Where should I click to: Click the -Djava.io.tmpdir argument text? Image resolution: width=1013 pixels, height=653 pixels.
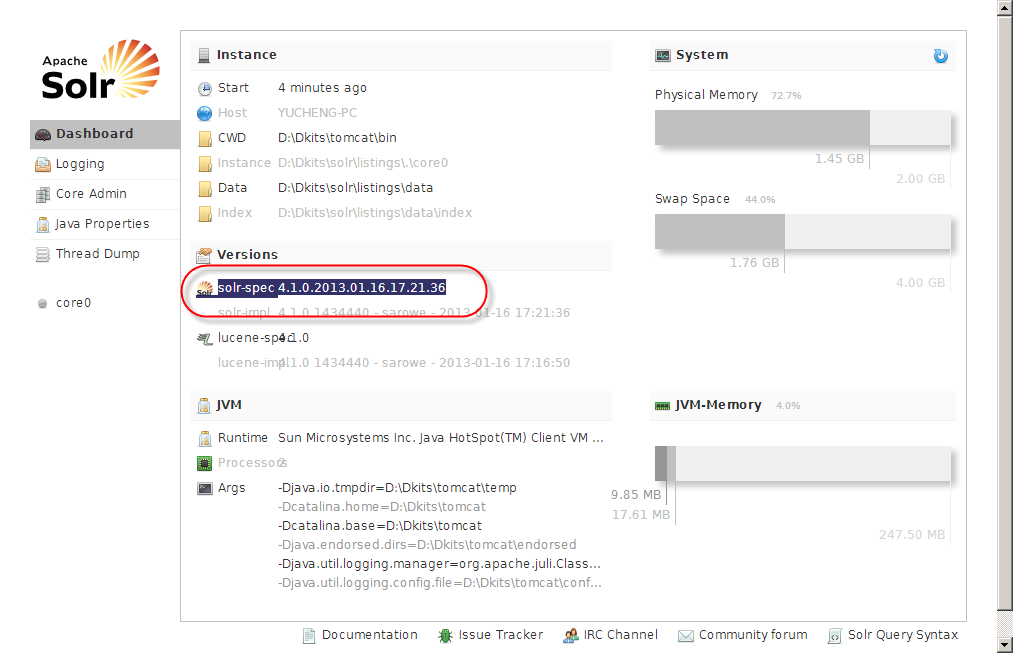397,488
